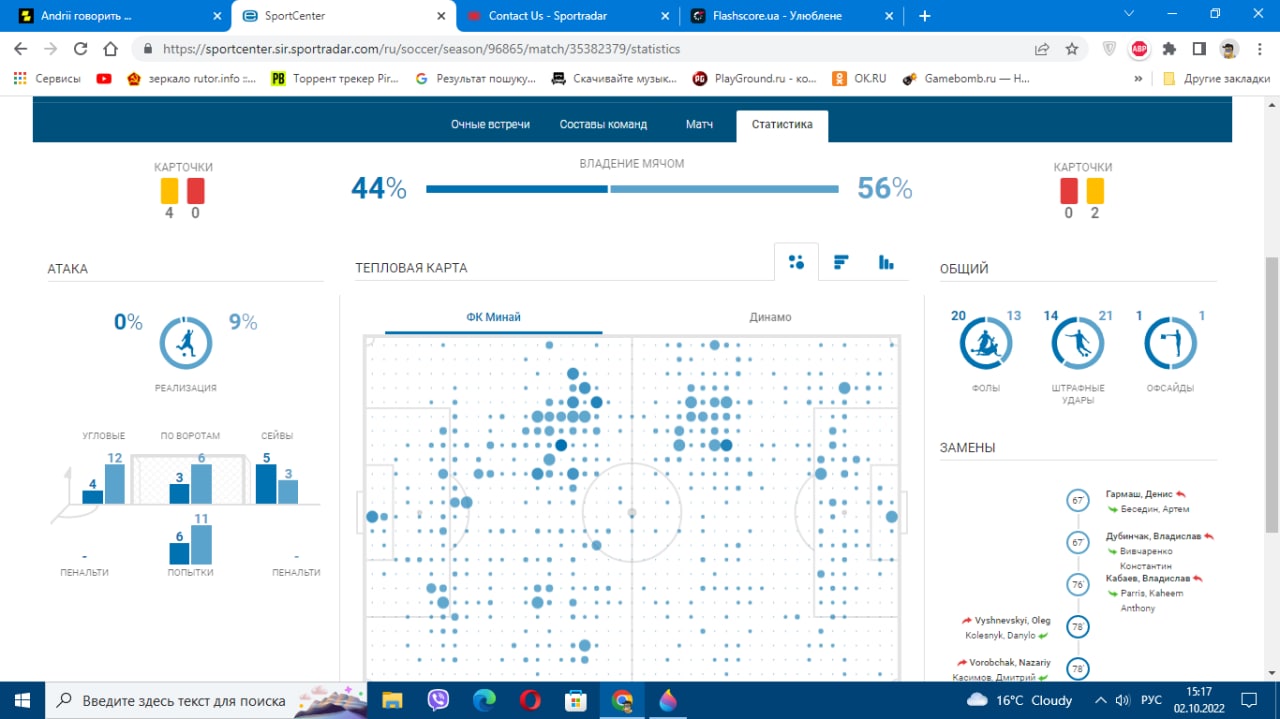Open the weather widget showing 16°C Cloudy
This screenshot has width=1280, height=719.
tap(1020, 700)
